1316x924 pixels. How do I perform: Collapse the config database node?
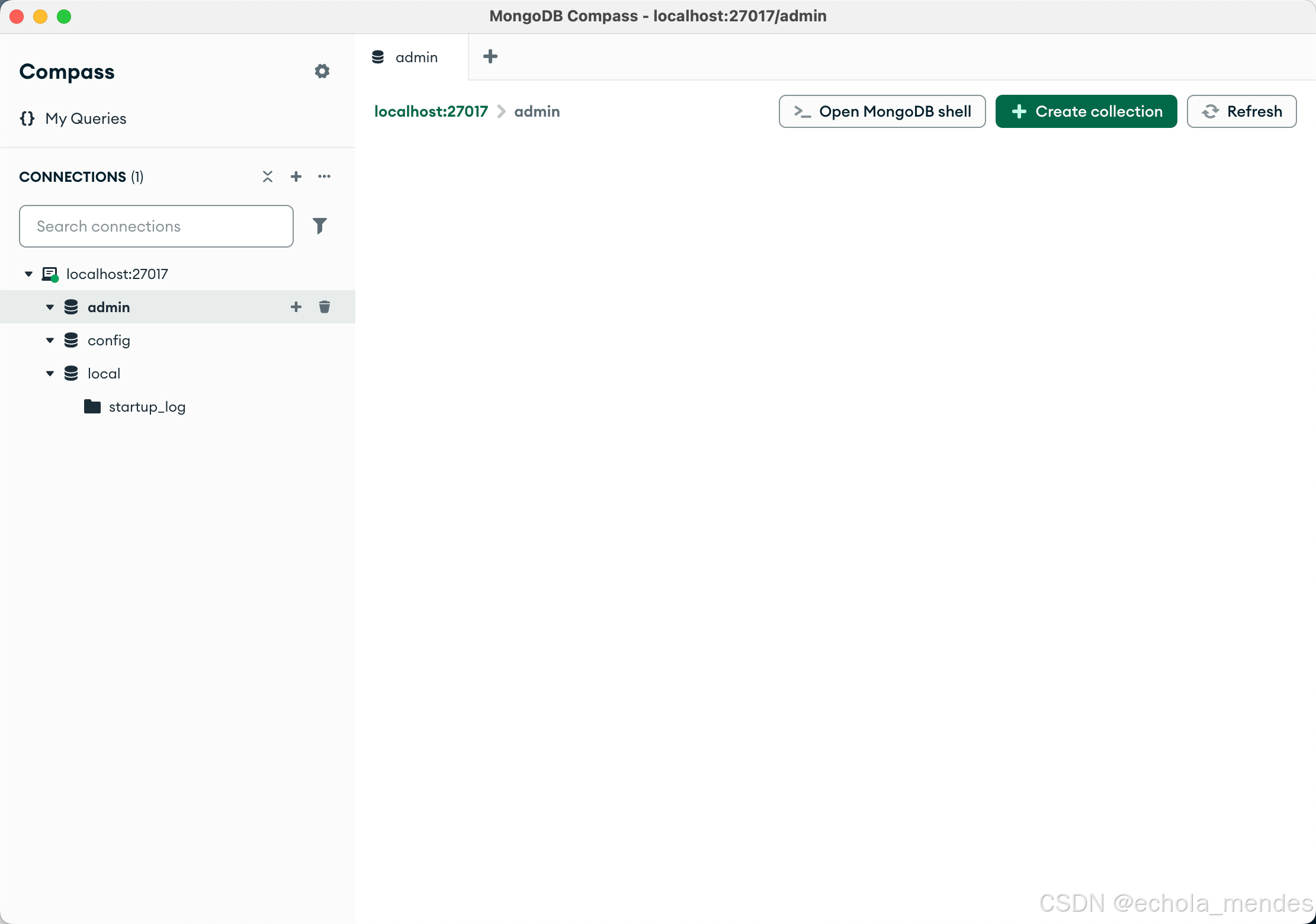click(x=50, y=341)
